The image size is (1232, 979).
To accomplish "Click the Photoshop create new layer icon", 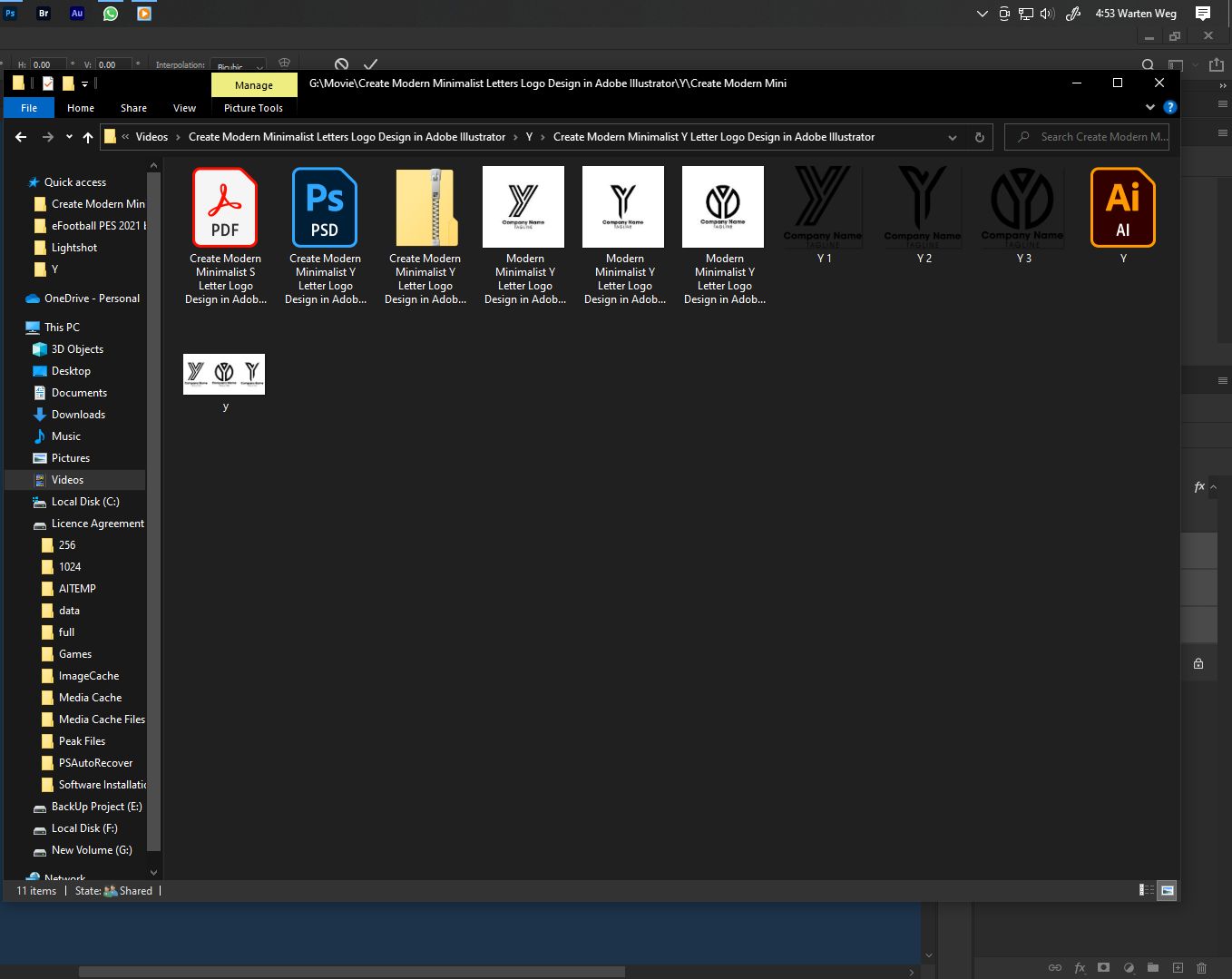I will [x=1178, y=968].
